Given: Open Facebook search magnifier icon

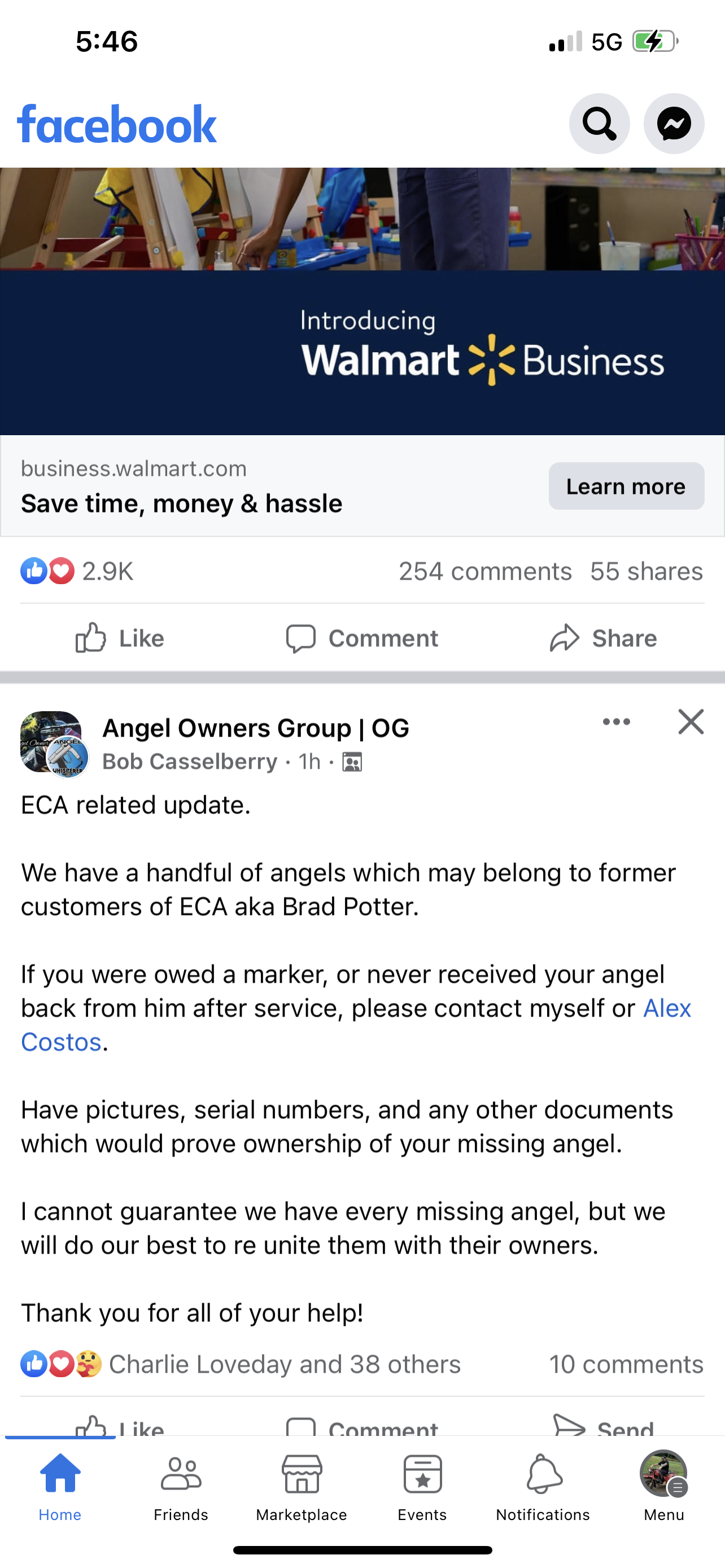Looking at the screenshot, I should point(599,124).
